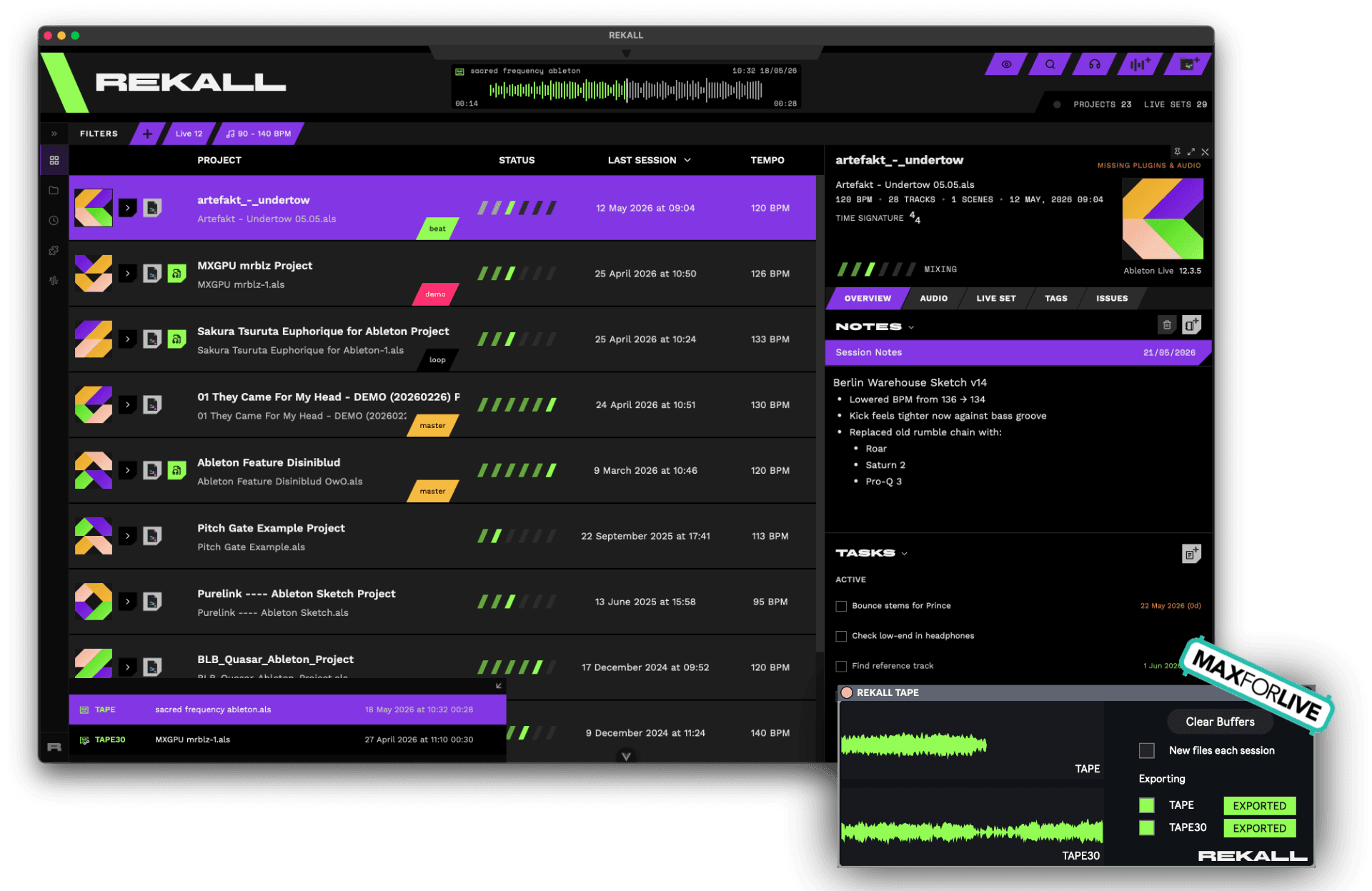The height and width of the screenshot is (891, 1372).
Task: Adjust the MIXING status bars in detail panel
Action: (x=876, y=269)
